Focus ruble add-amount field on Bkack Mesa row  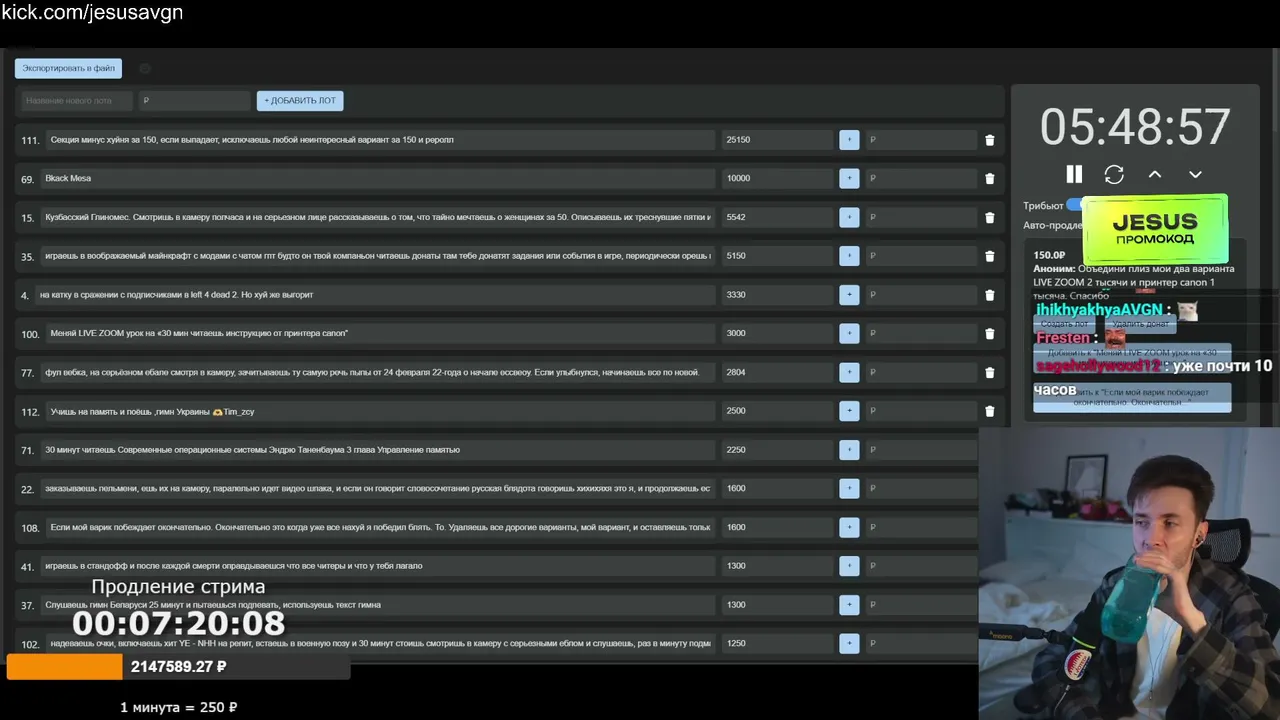tap(921, 178)
